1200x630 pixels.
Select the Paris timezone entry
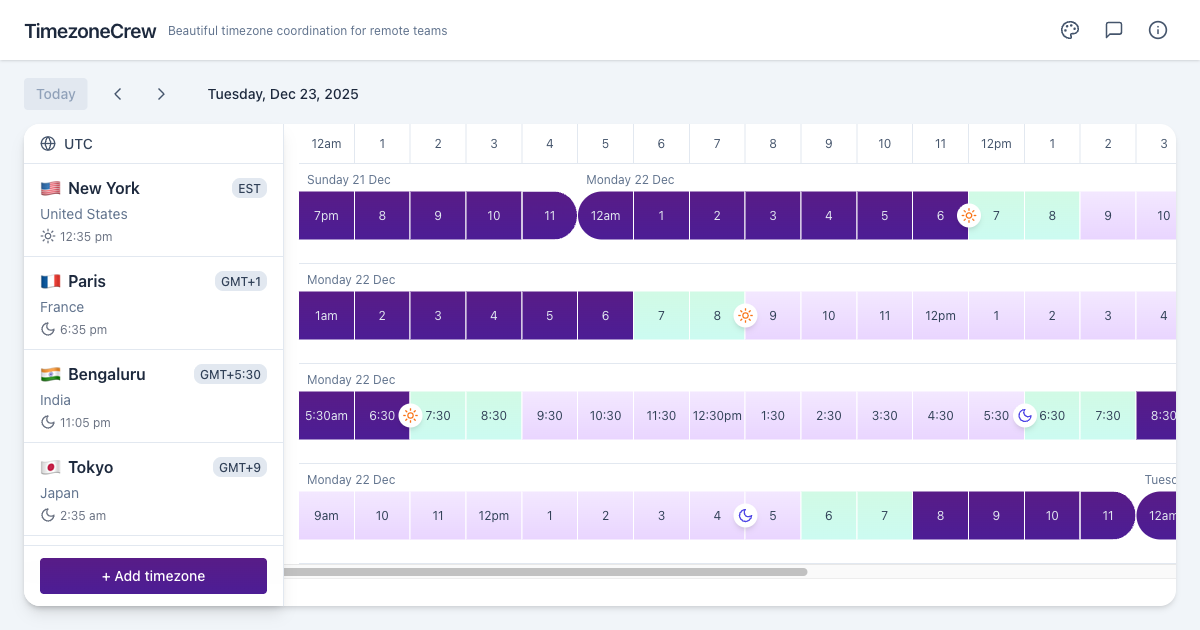(x=153, y=303)
